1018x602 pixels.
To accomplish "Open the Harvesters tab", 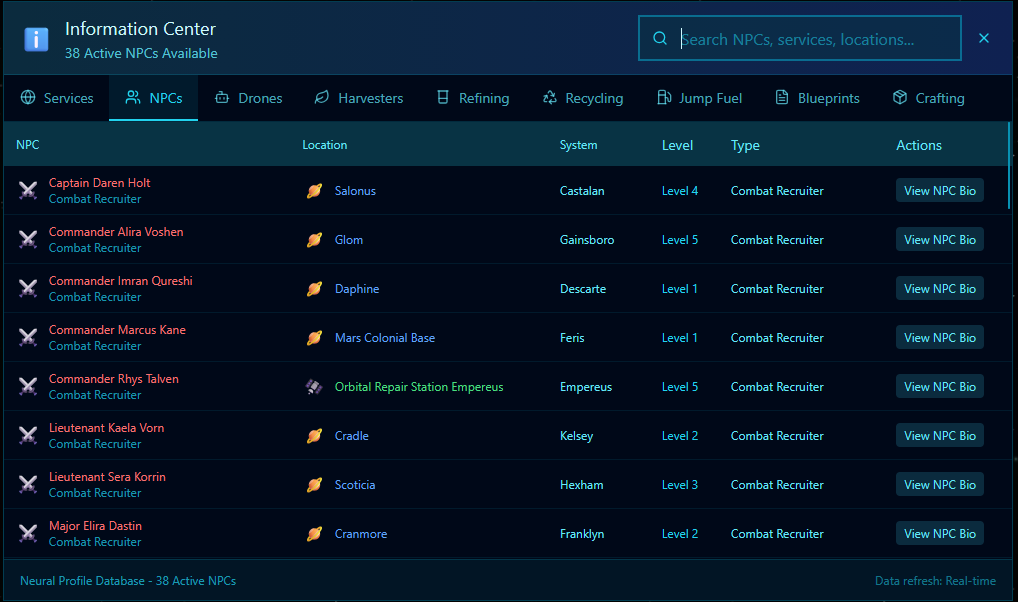I will (359, 98).
